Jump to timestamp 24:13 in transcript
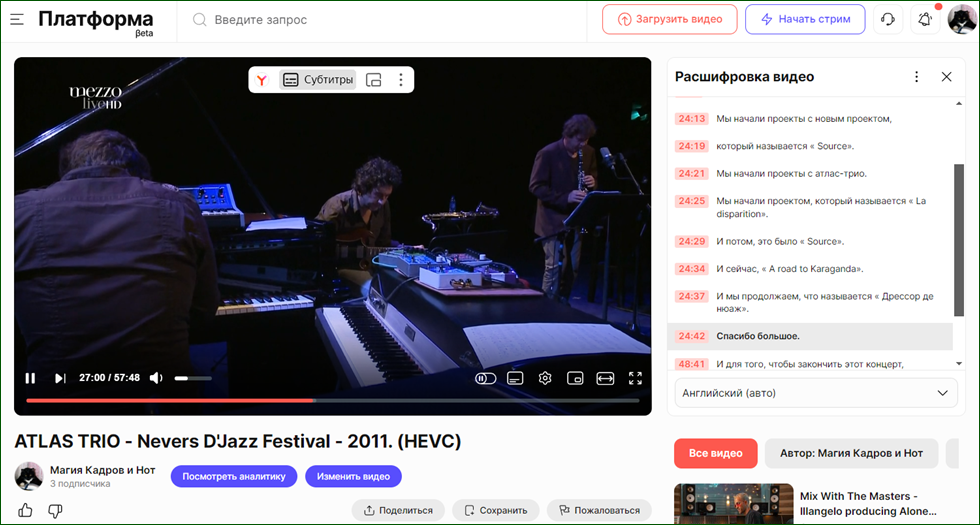The image size is (980, 525). (691, 119)
